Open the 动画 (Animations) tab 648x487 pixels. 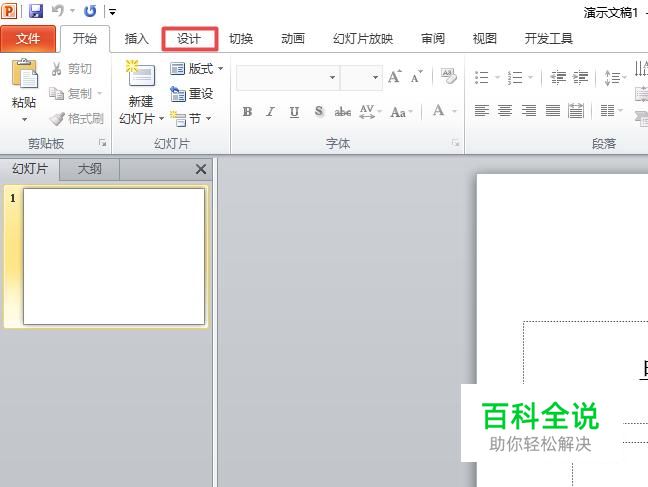click(x=293, y=39)
